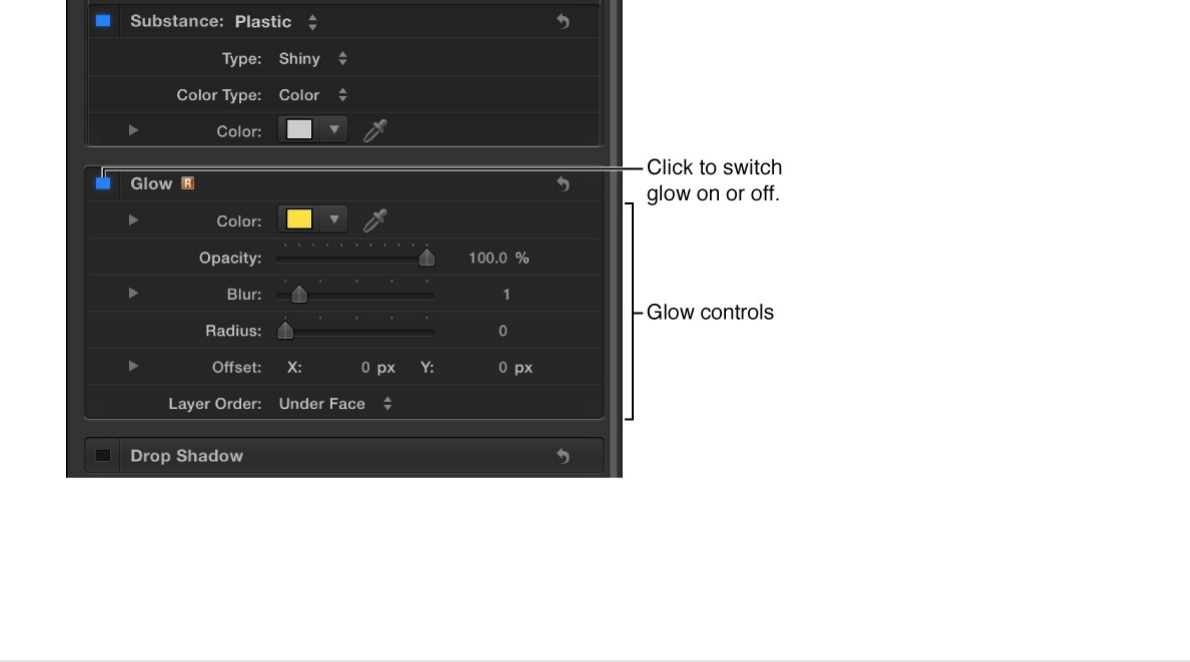Reset the Substance section parameters
The width and height of the screenshot is (1190, 662).
click(563, 21)
